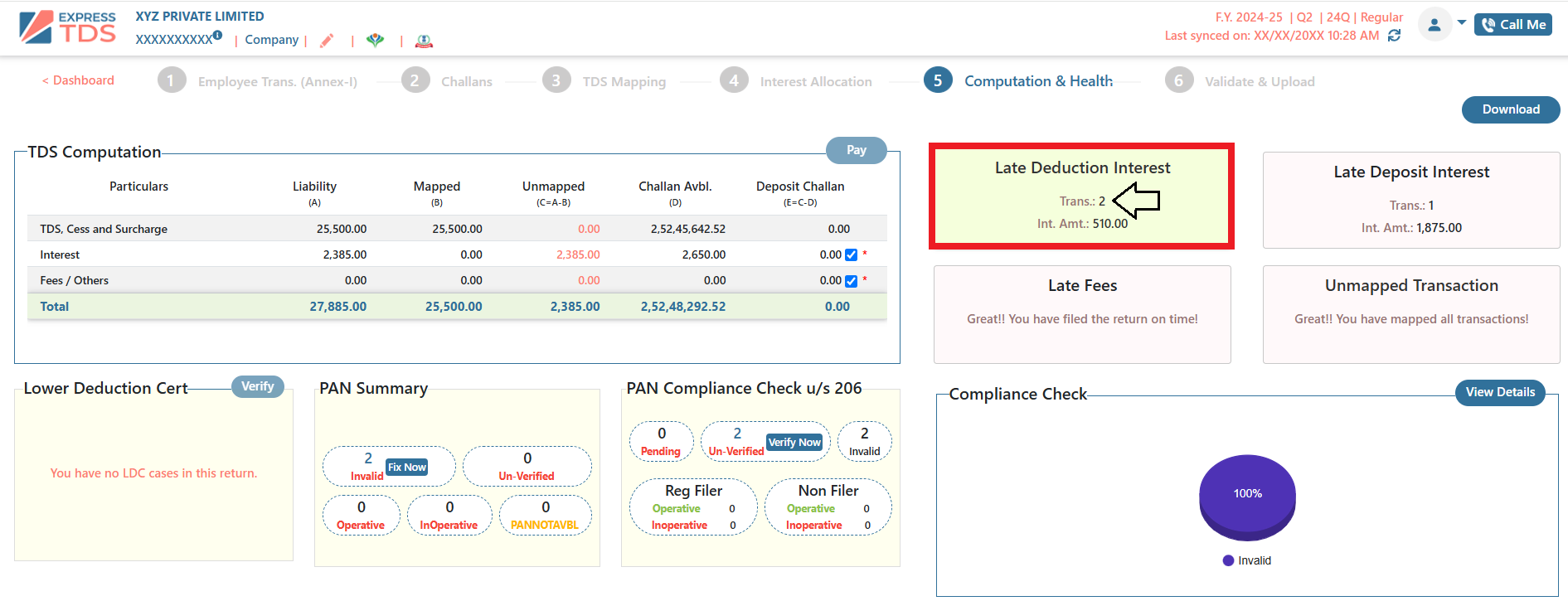This screenshot has width=1568, height=601.
Task: Click the Liability column header
Action: [314, 187]
